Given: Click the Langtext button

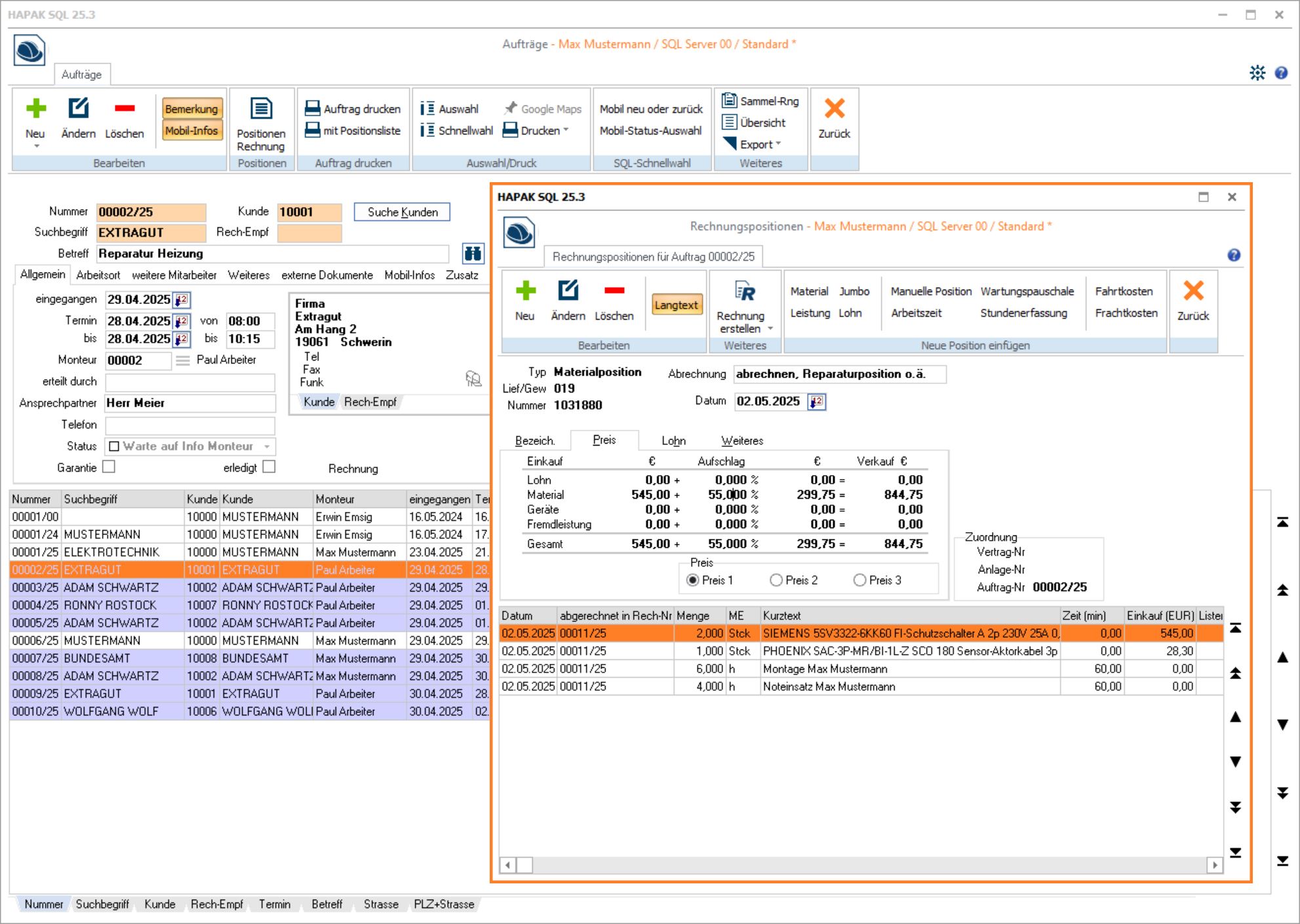Looking at the screenshot, I should click(x=676, y=305).
